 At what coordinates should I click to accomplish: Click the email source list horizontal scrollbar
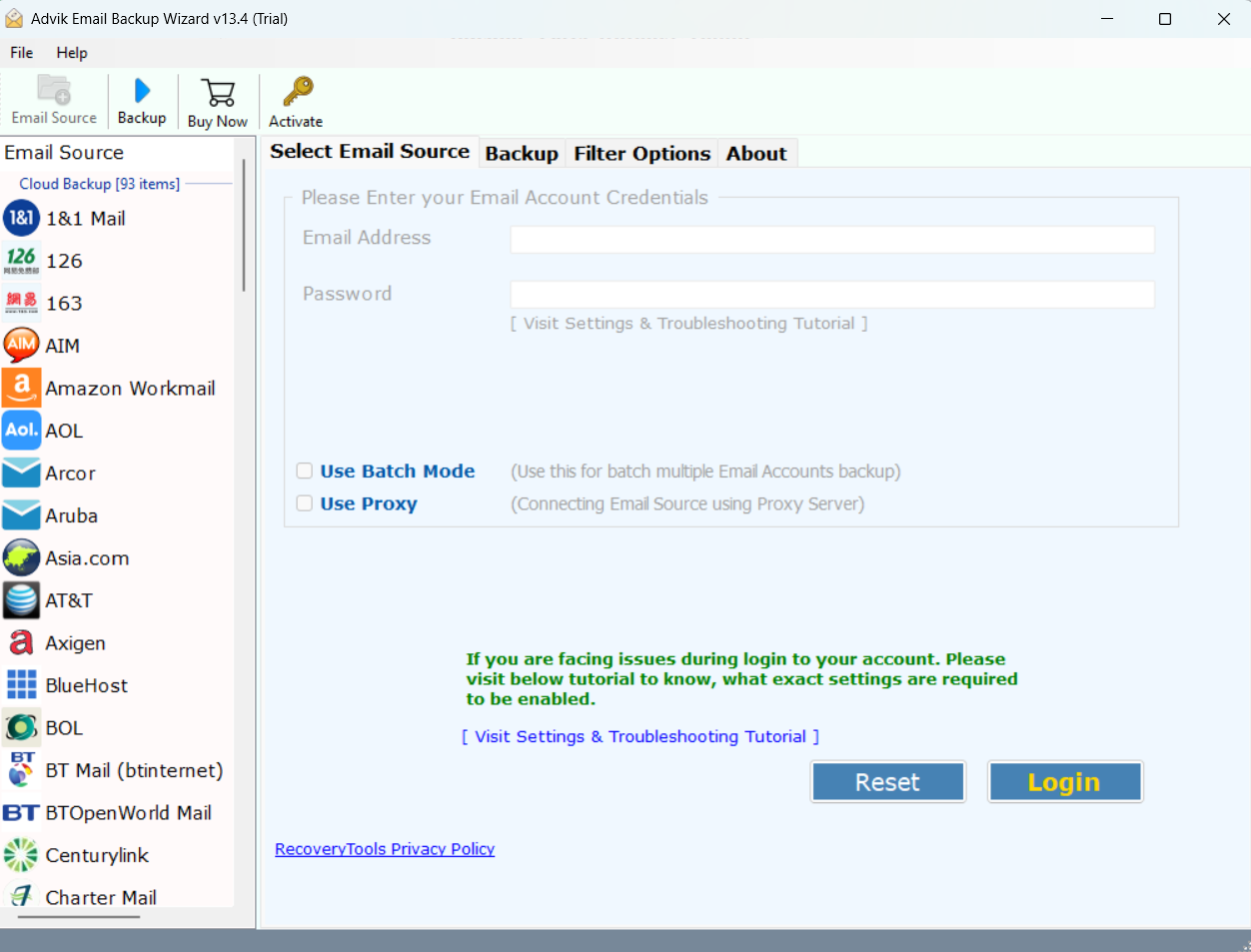coord(79,915)
